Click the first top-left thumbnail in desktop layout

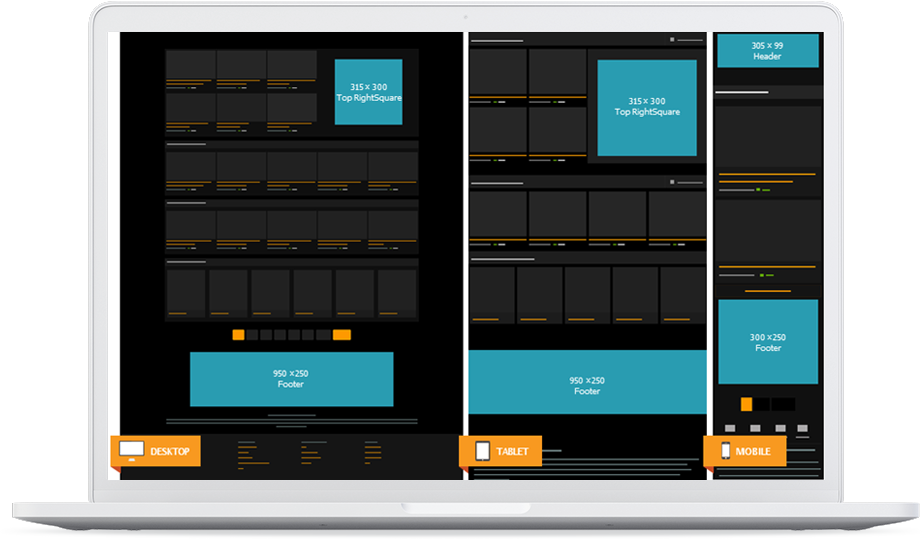point(190,64)
